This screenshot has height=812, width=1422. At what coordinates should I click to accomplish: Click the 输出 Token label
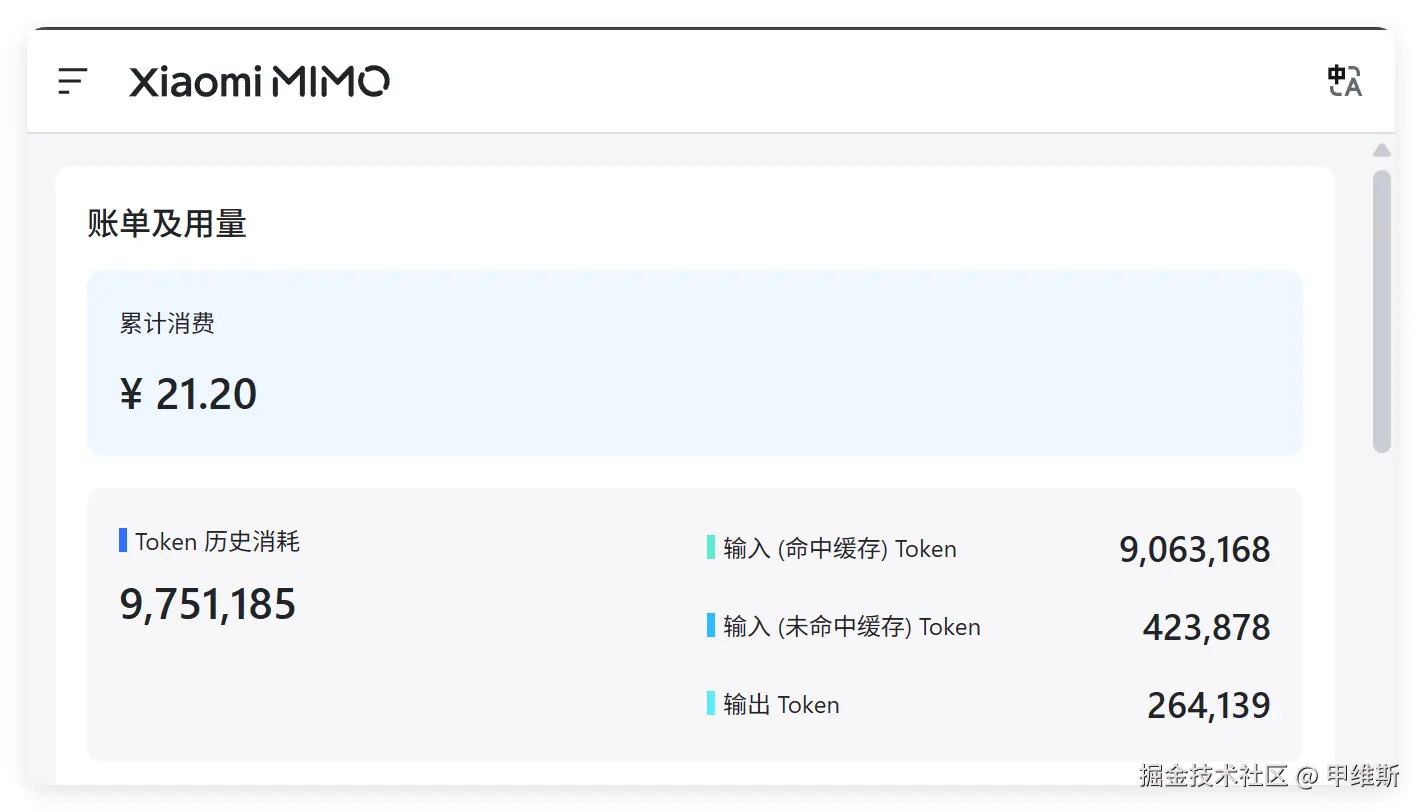781,705
